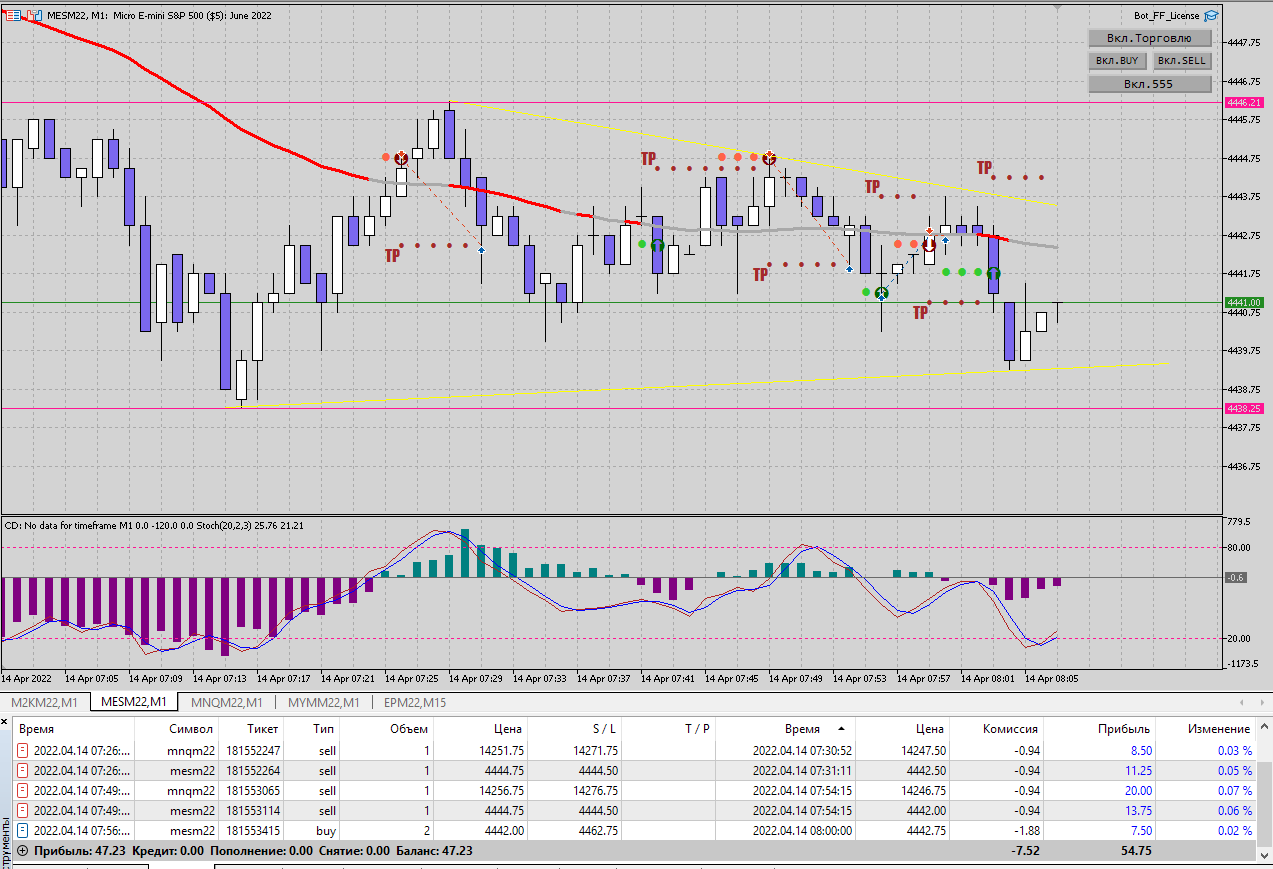Click deal icon for ticket 181552247

point(23,750)
